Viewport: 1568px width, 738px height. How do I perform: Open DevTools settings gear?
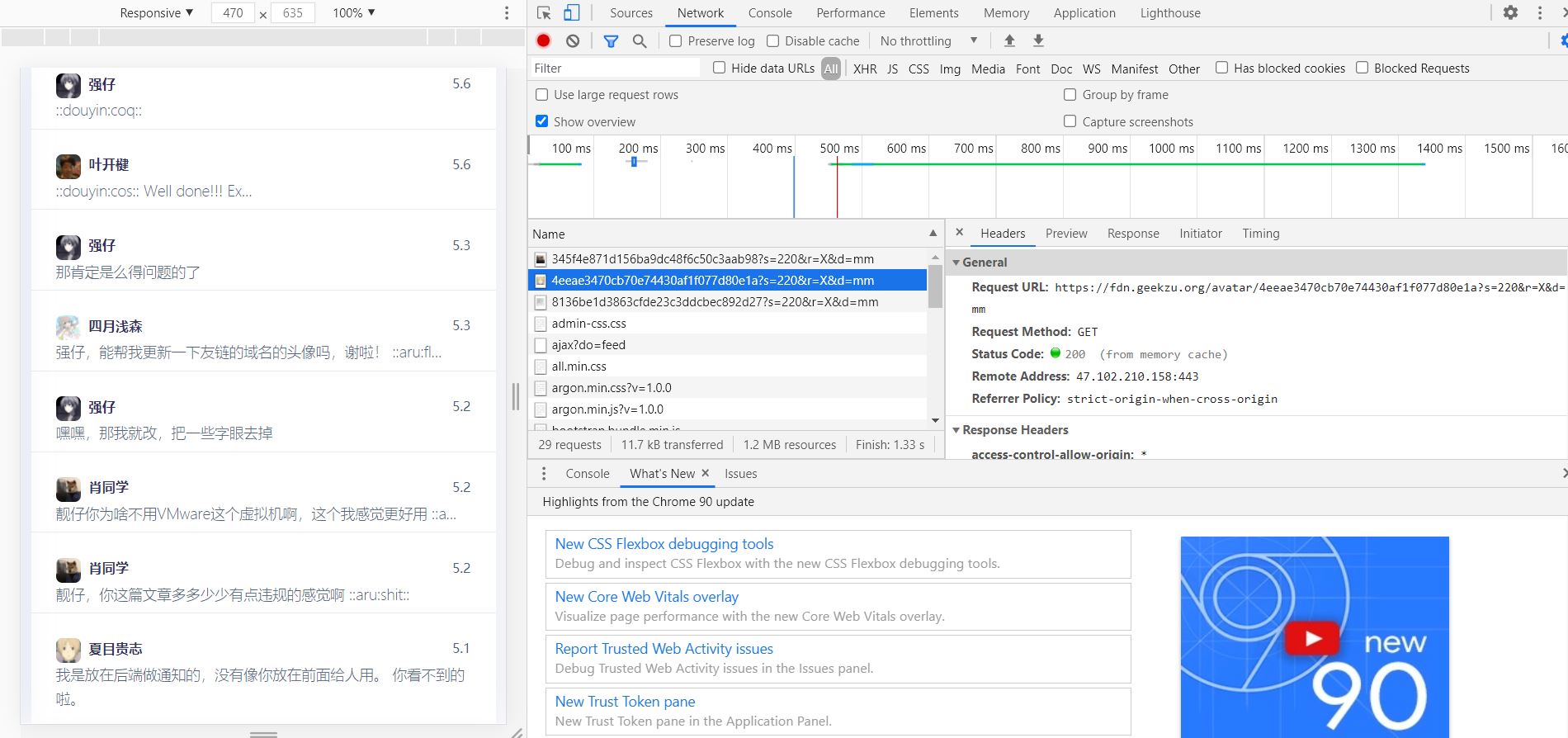click(x=1510, y=13)
